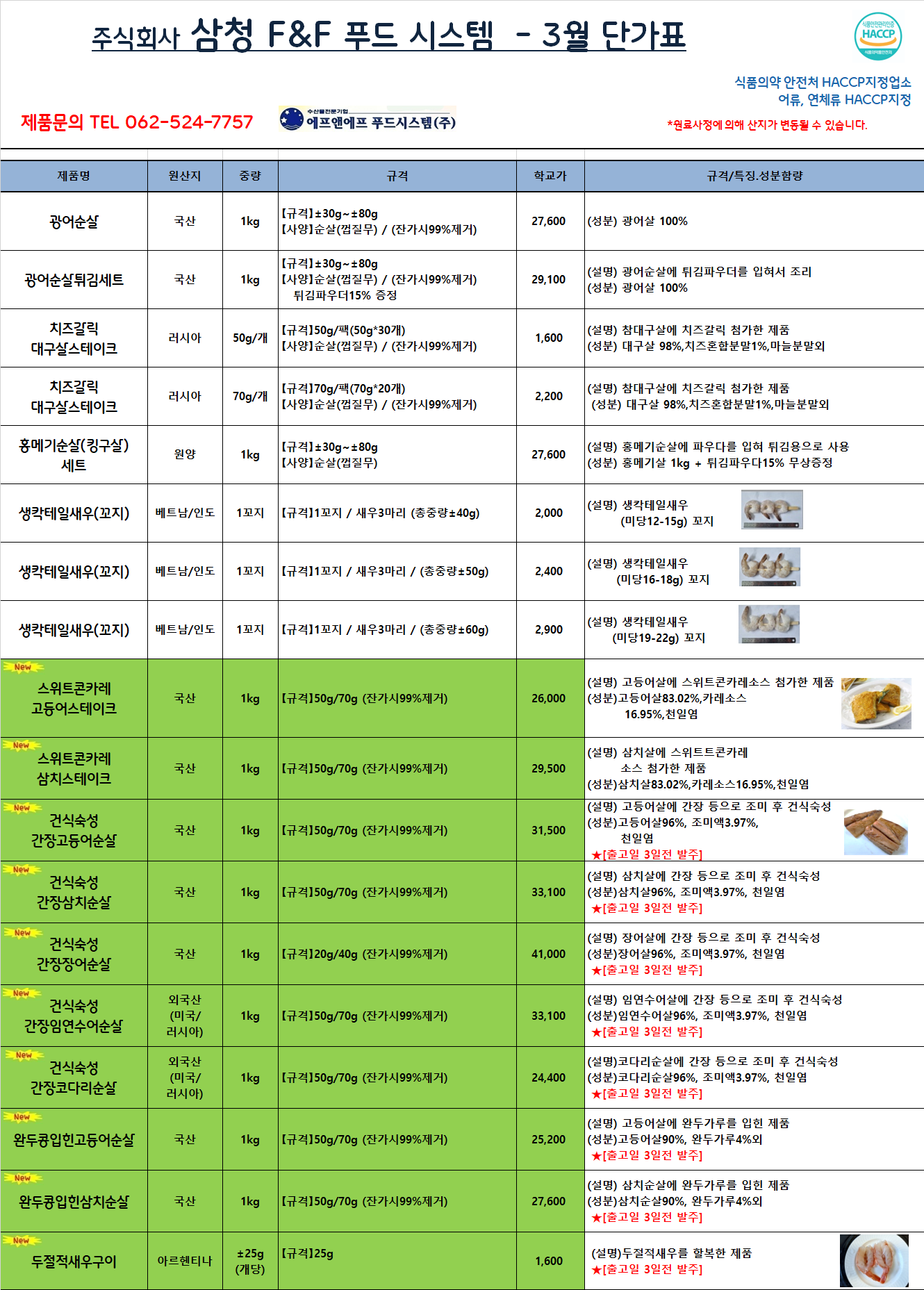Click the 완두콩입힌삼치순살 name cell
This screenshot has width=924, height=1290.
tap(74, 1201)
